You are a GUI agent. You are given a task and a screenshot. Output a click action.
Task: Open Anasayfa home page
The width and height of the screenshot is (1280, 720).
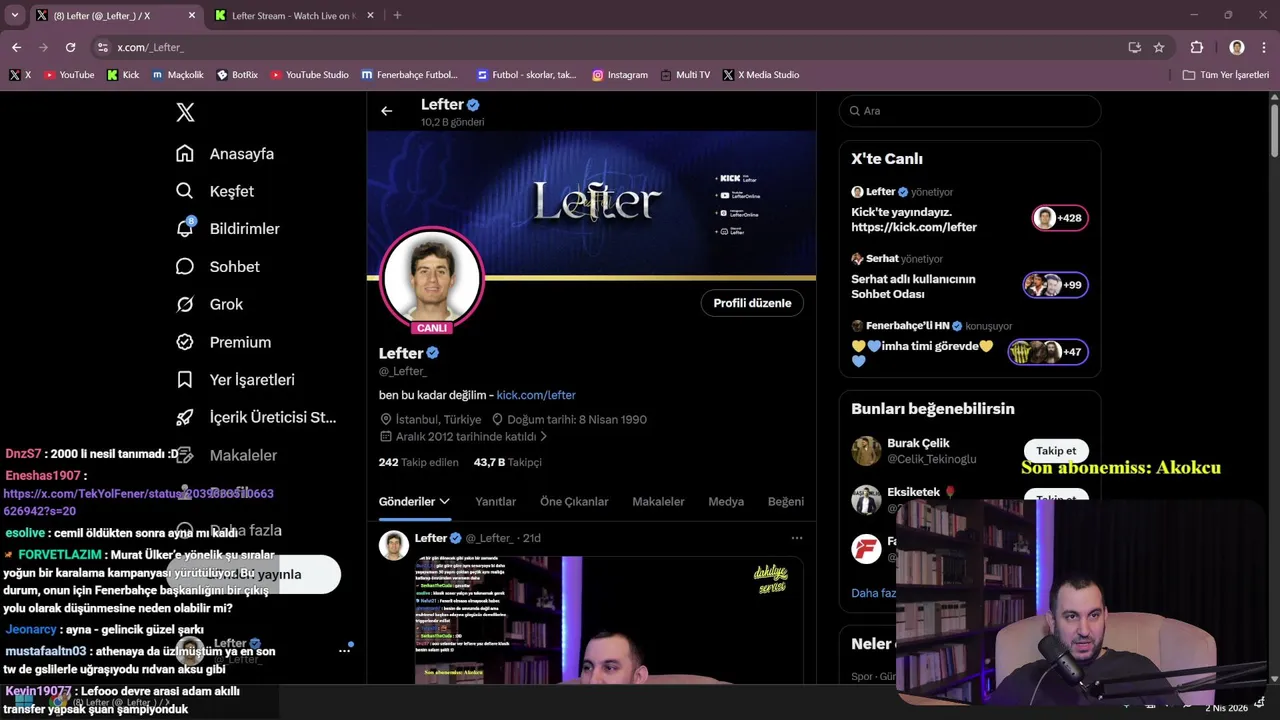pos(225,154)
